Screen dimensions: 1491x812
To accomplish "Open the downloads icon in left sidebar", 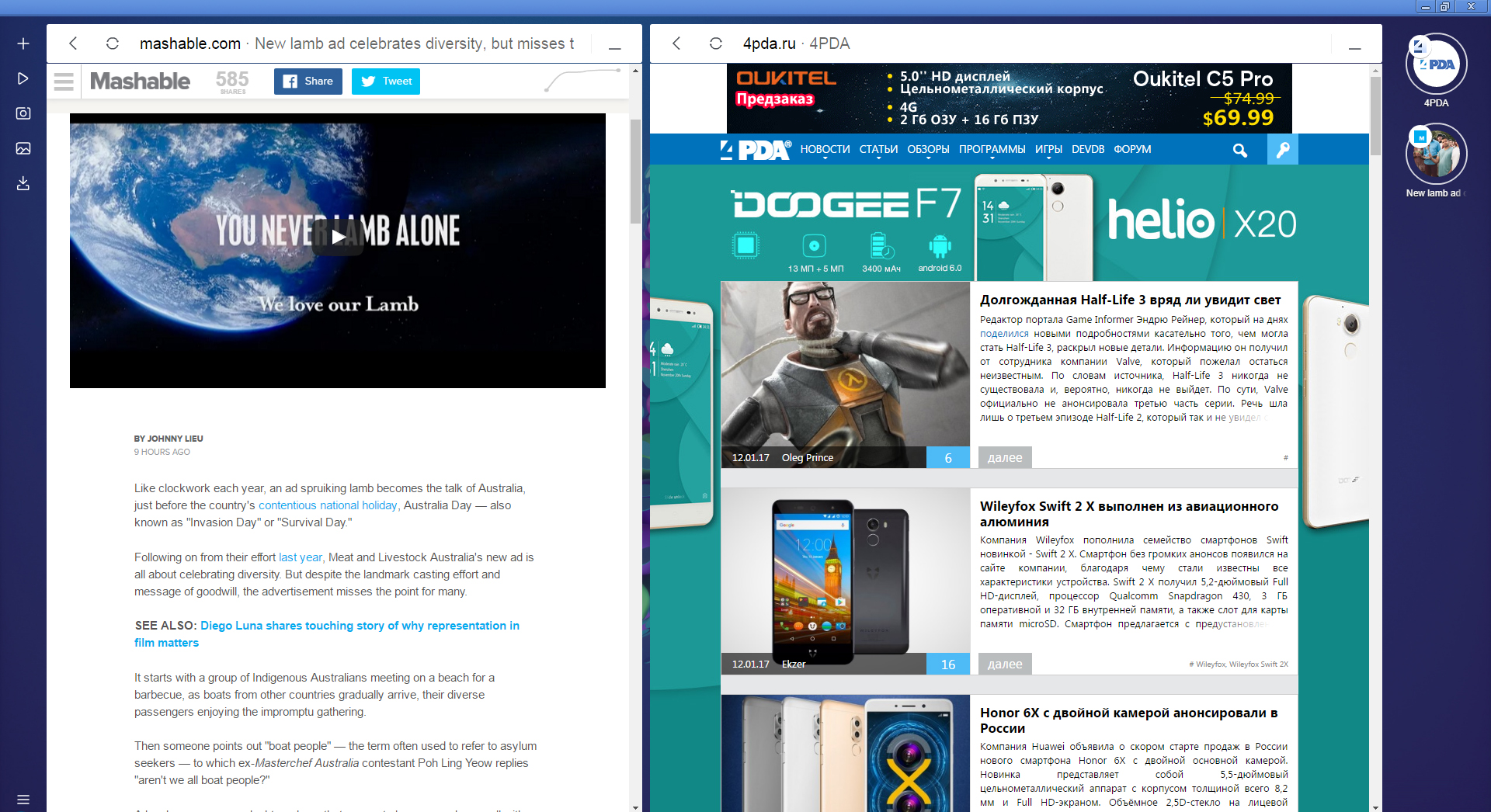I will tap(23, 184).
